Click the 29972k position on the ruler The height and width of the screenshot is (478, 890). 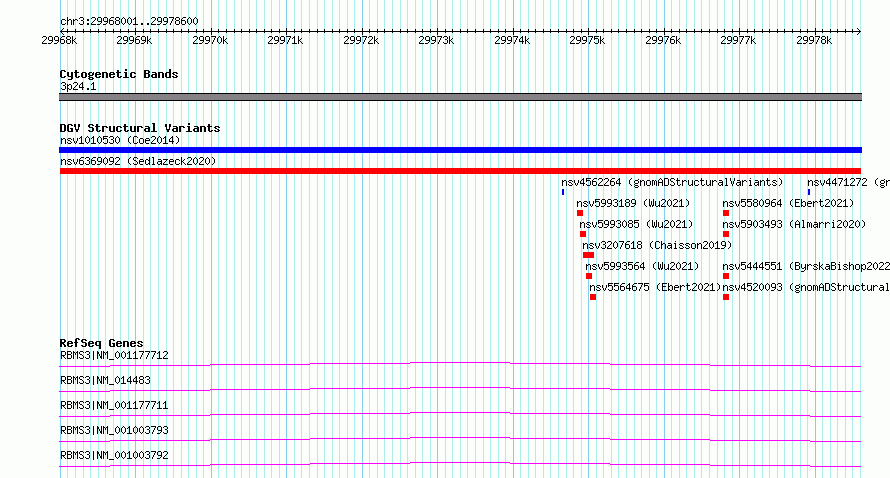361,40
